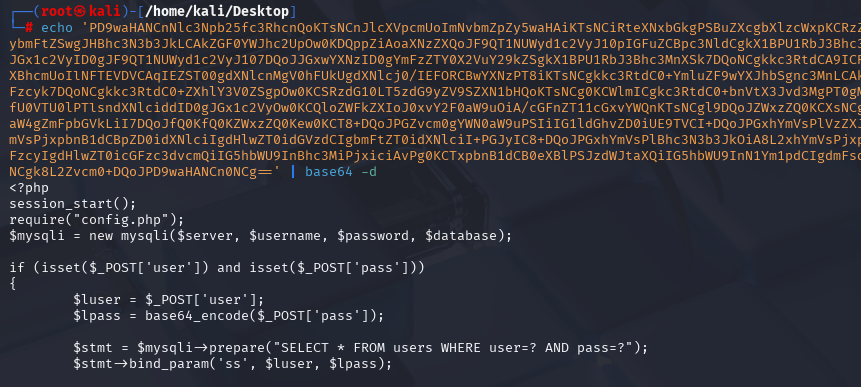The height and width of the screenshot is (387, 861).
Task: Click the pipe character before base64
Action: (293, 172)
